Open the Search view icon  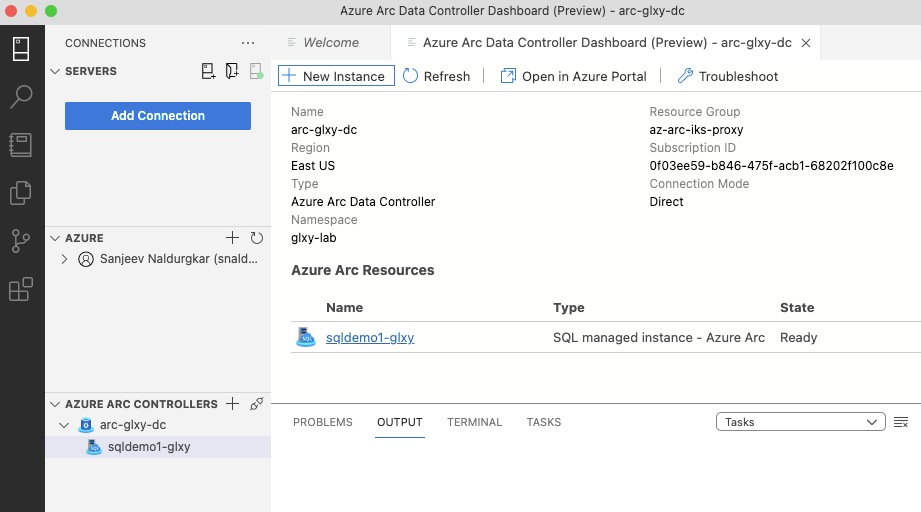click(21, 97)
